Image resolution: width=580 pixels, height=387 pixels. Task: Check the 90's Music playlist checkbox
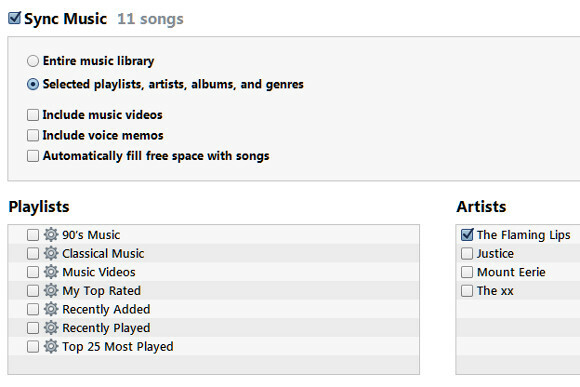point(33,235)
